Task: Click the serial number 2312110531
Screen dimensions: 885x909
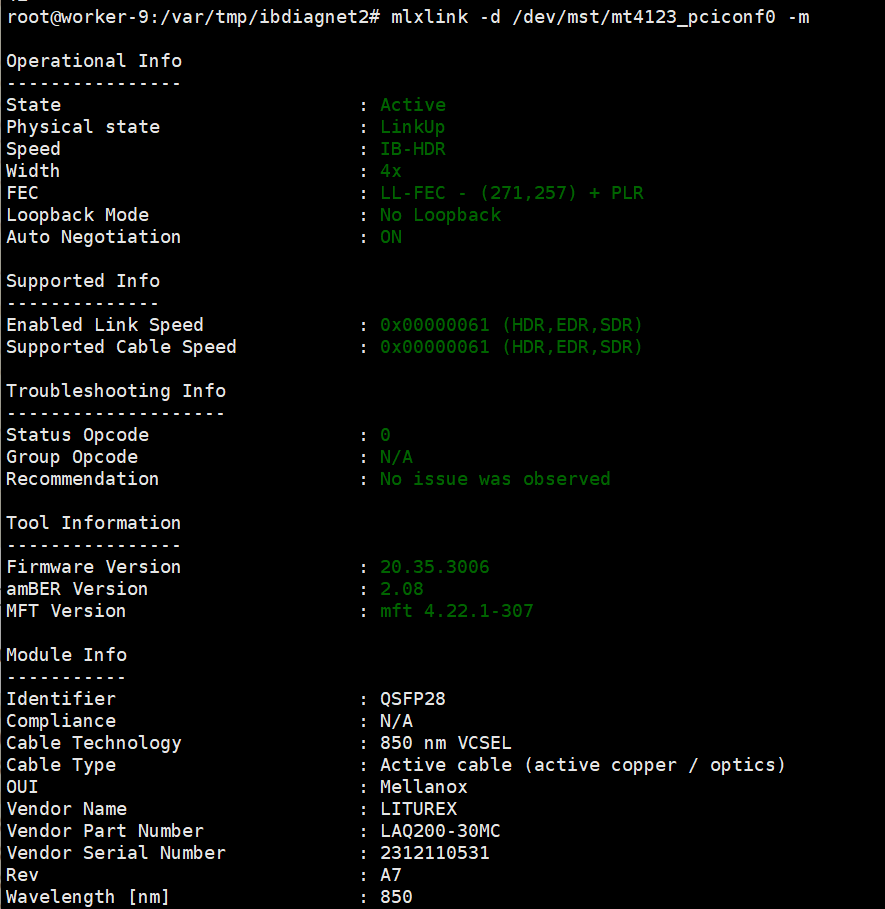Action: coord(435,853)
